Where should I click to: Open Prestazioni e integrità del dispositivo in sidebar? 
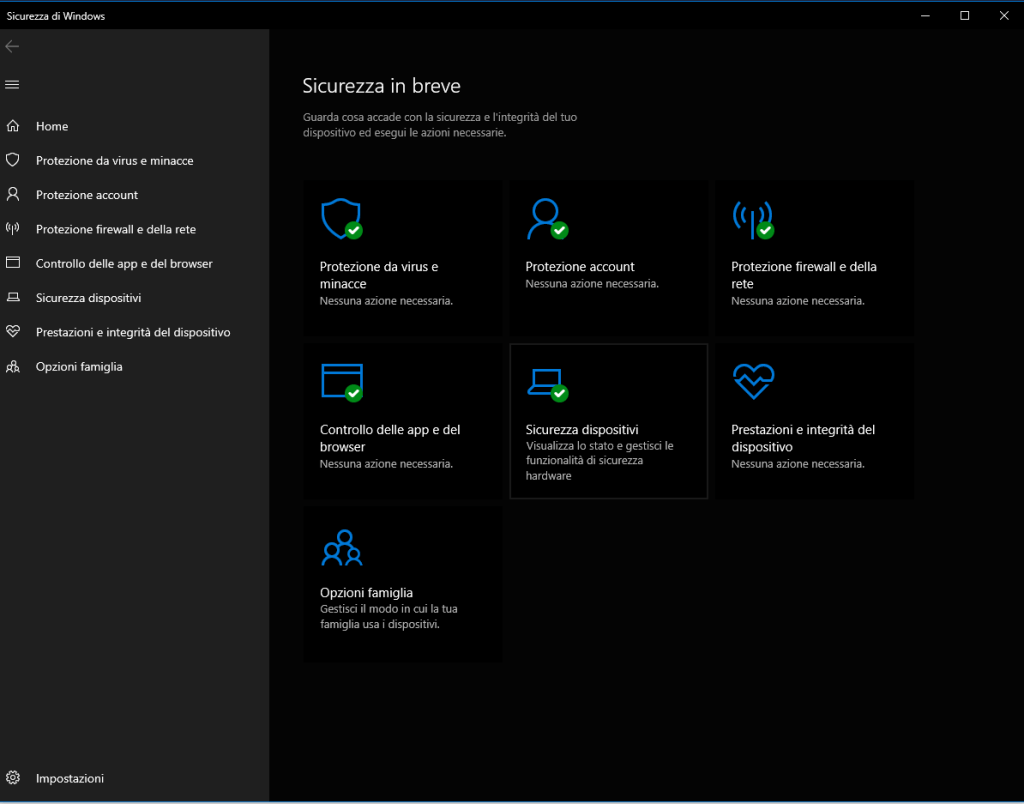133,332
